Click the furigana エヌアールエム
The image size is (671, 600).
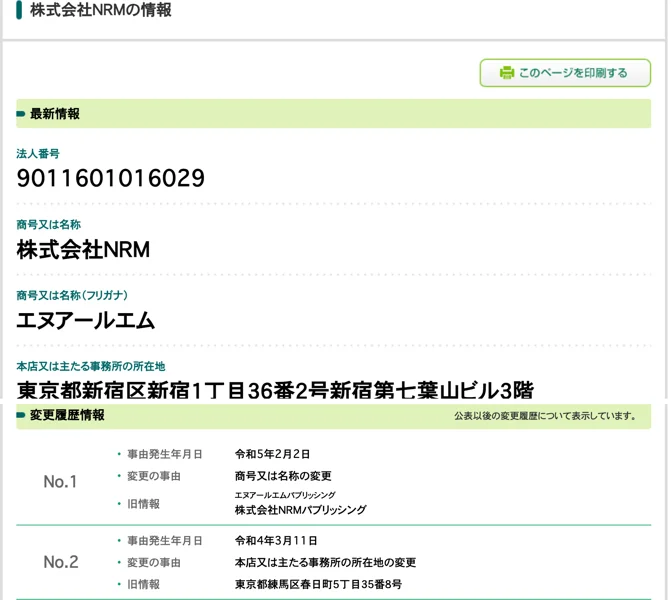[85, 320]
